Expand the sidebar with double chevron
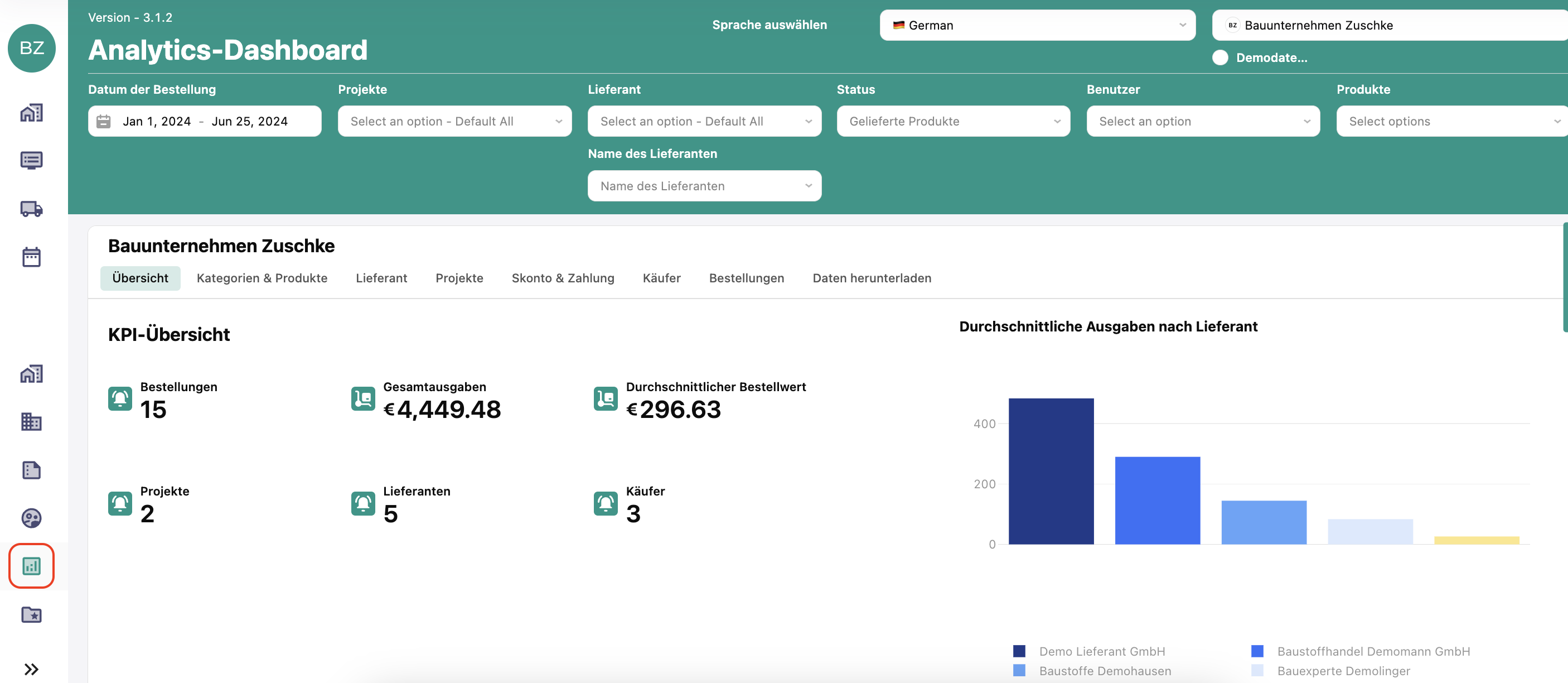1568x683 pixels. point(32,669)
